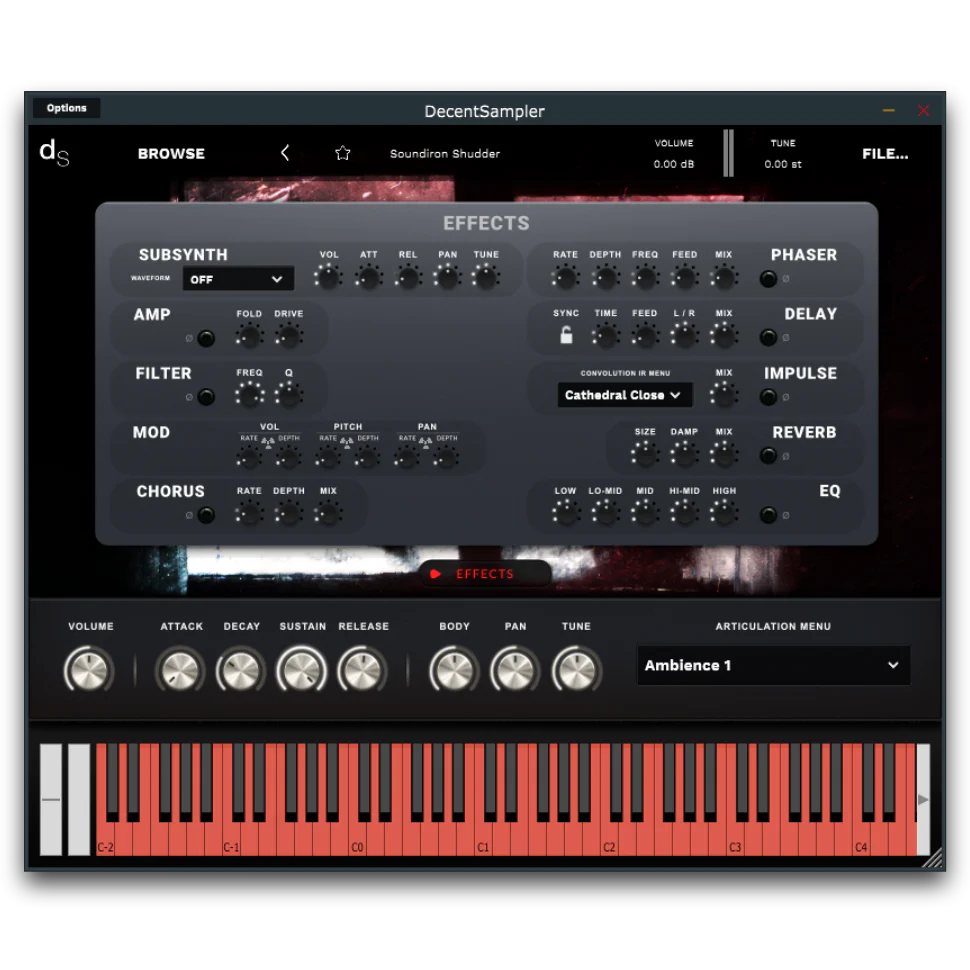Click the Effects tab button
Viewport: 970px width, 970px height.
pos(485,574)
